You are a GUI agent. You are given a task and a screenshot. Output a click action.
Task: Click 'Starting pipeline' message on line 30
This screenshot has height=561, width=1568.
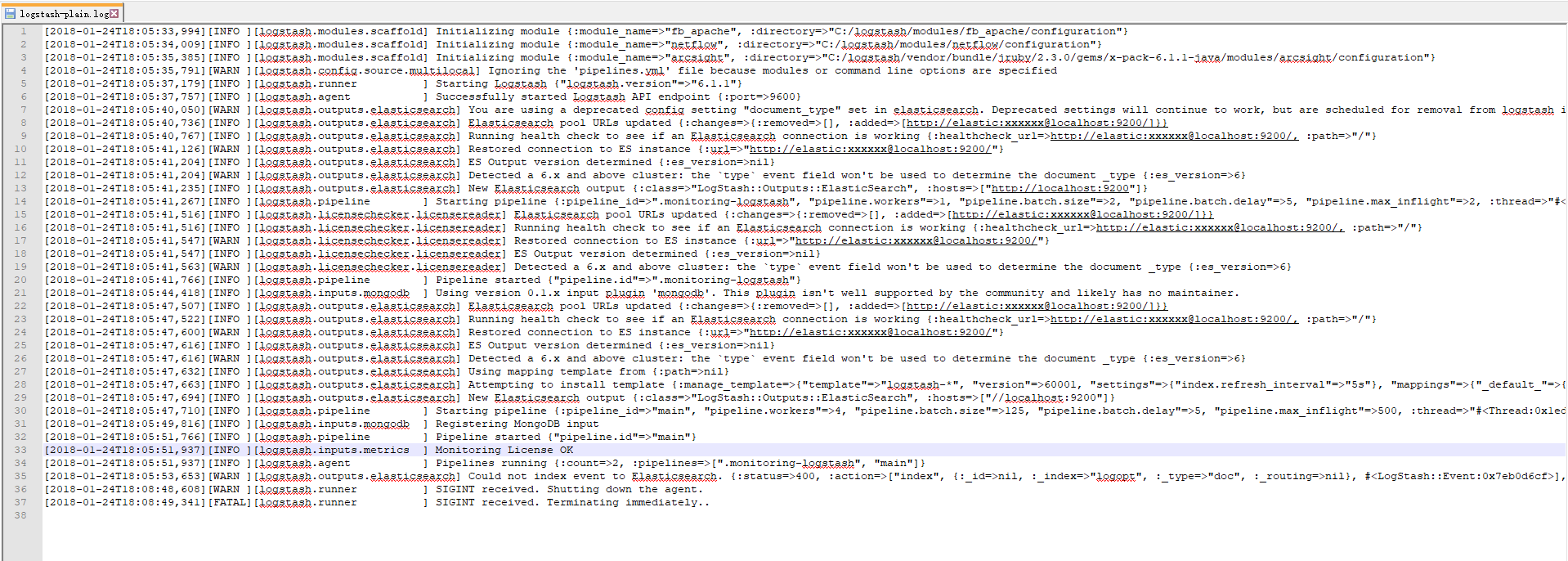coord(491,411)
